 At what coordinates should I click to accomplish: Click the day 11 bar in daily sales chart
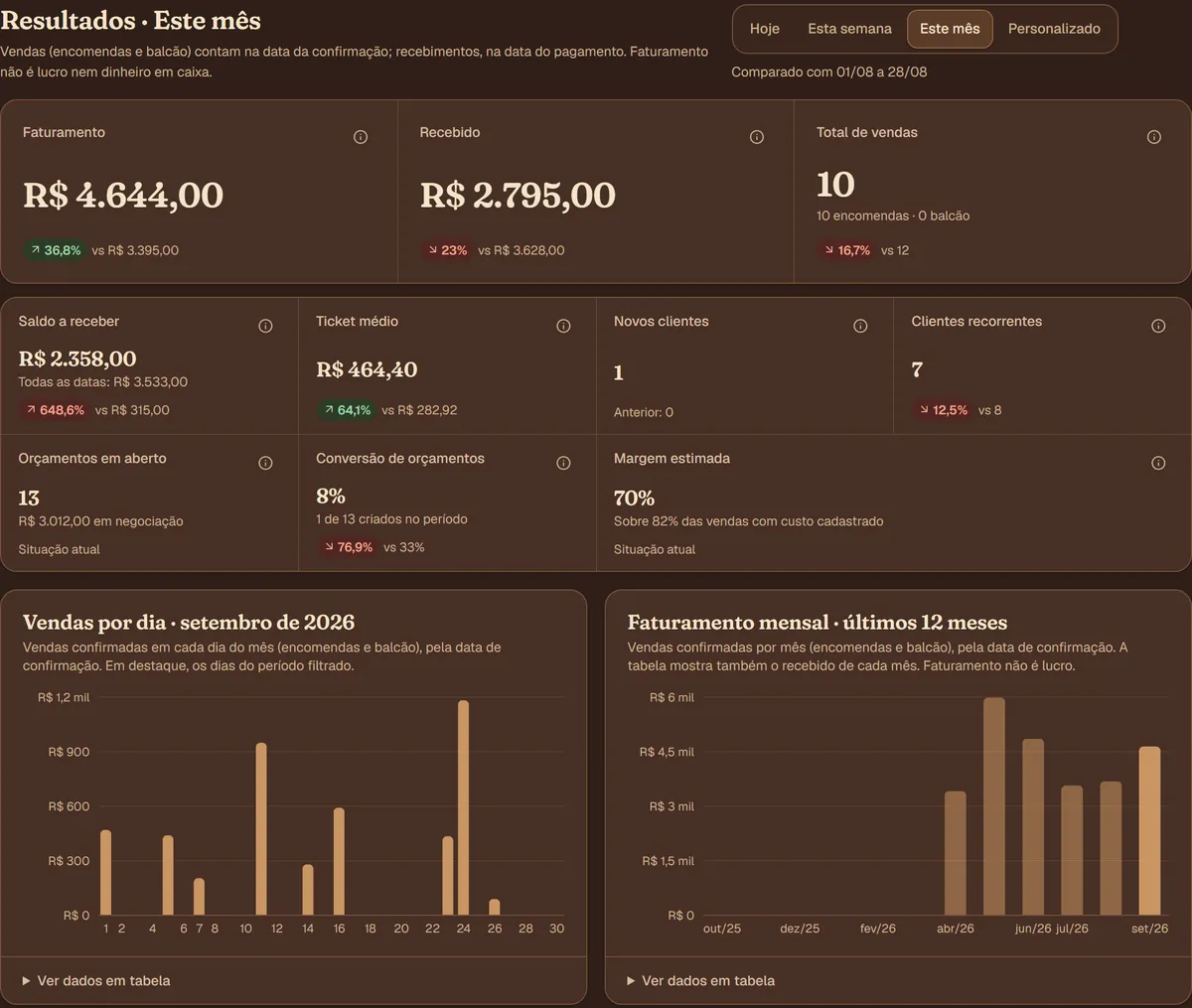[x=261, y=829]
